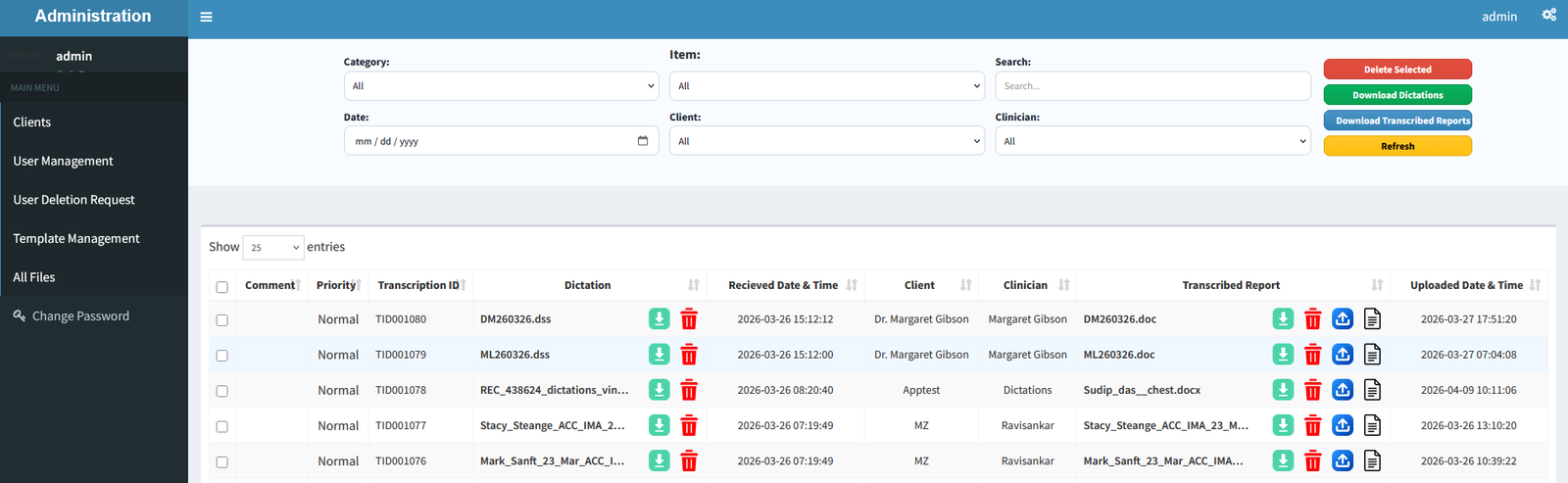
Task: Click calendar icon in Date field
Action: [x=643, y=141]
